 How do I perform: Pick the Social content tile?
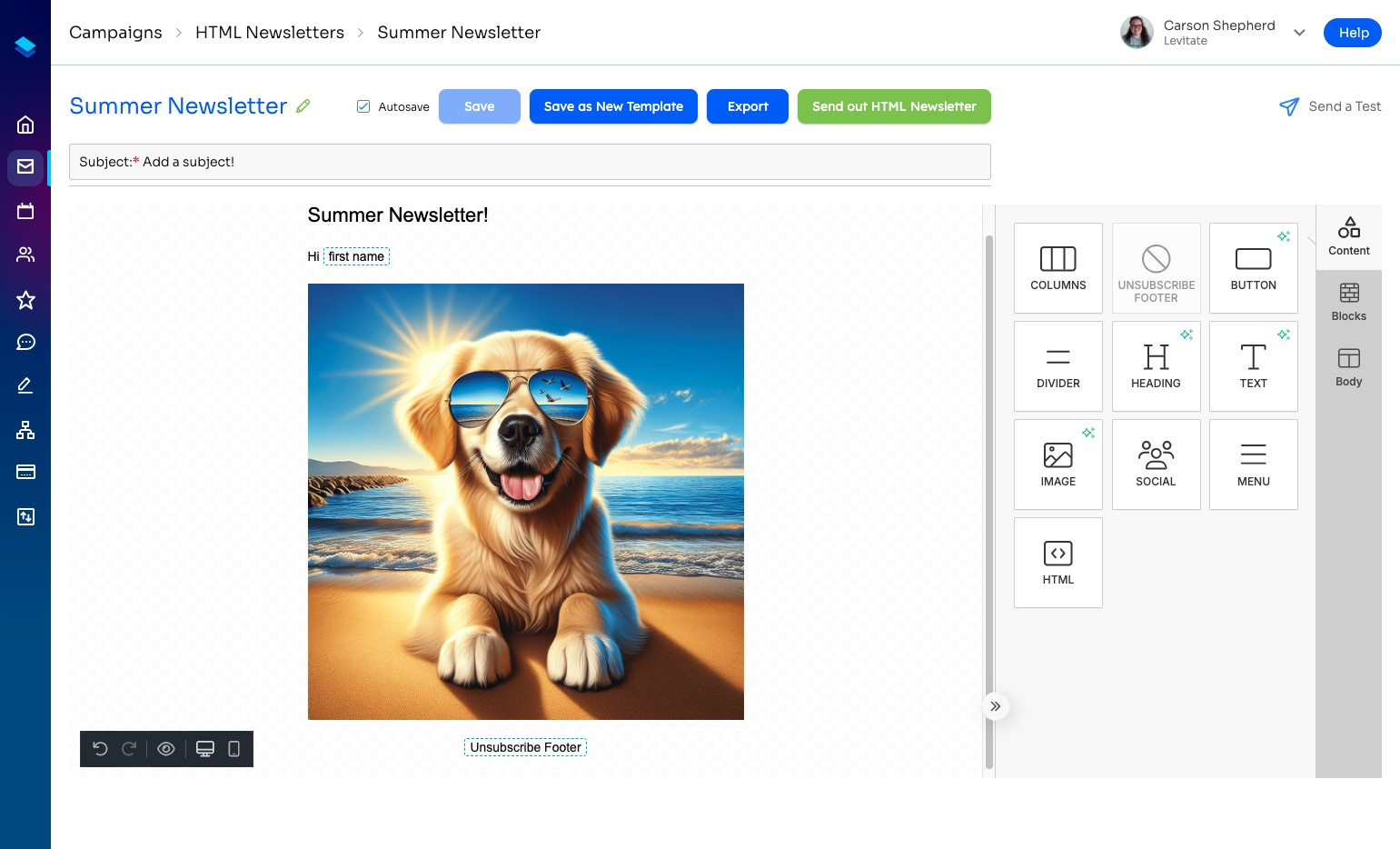point(1156,464)
